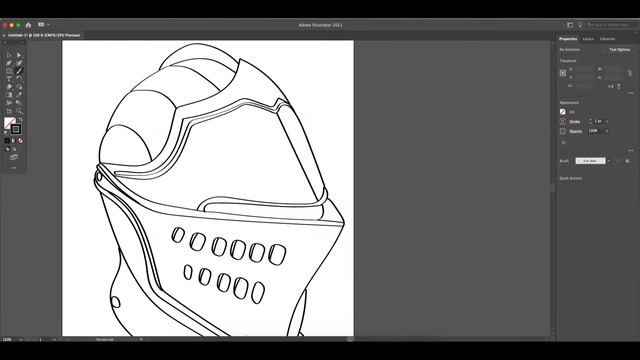Open Change Screen Mode button
Image resolution: width=640 pixels, height=360 pixels.
pos(14,157)
